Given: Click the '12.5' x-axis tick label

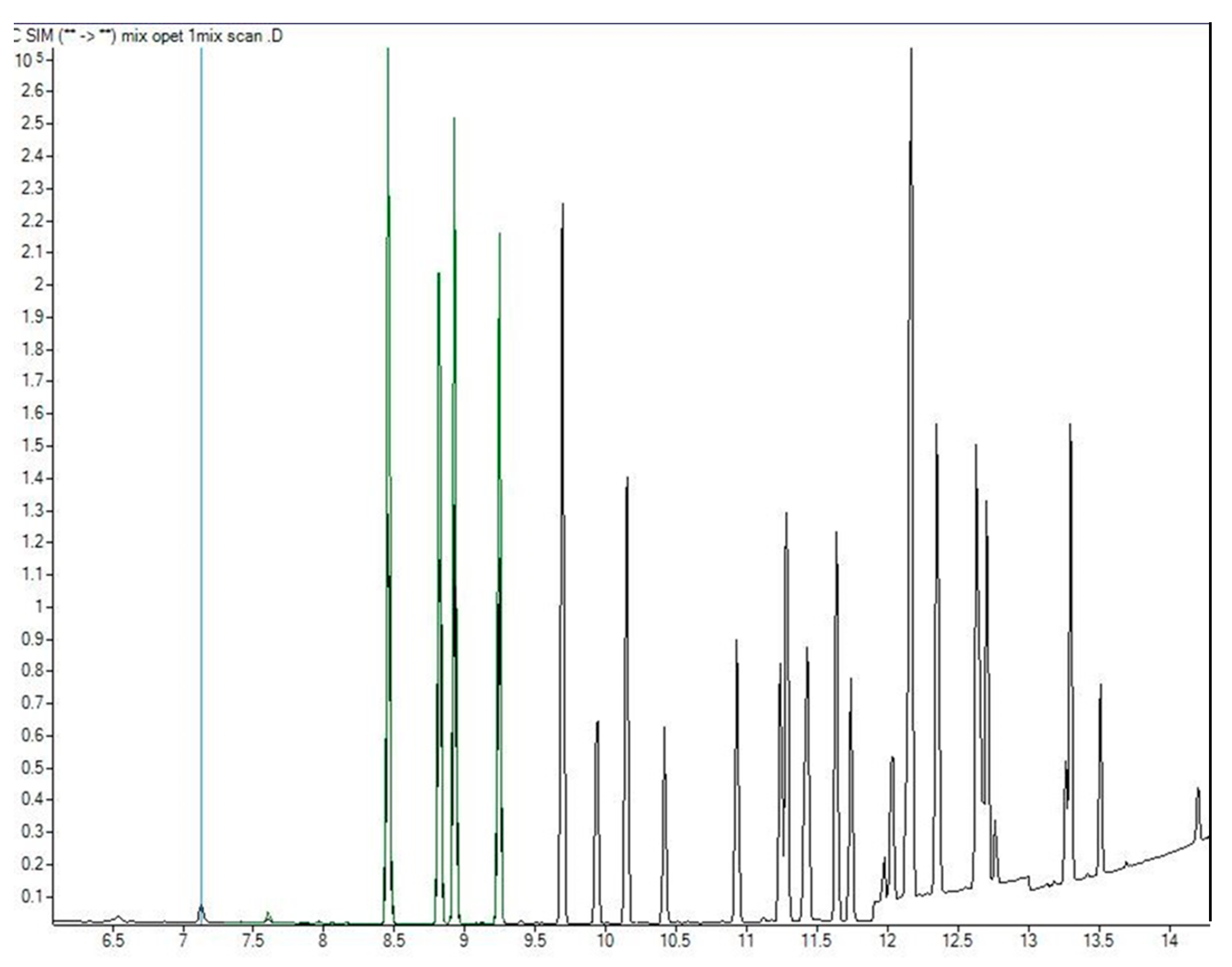Looking at the screenshot, I should [958, 941].
